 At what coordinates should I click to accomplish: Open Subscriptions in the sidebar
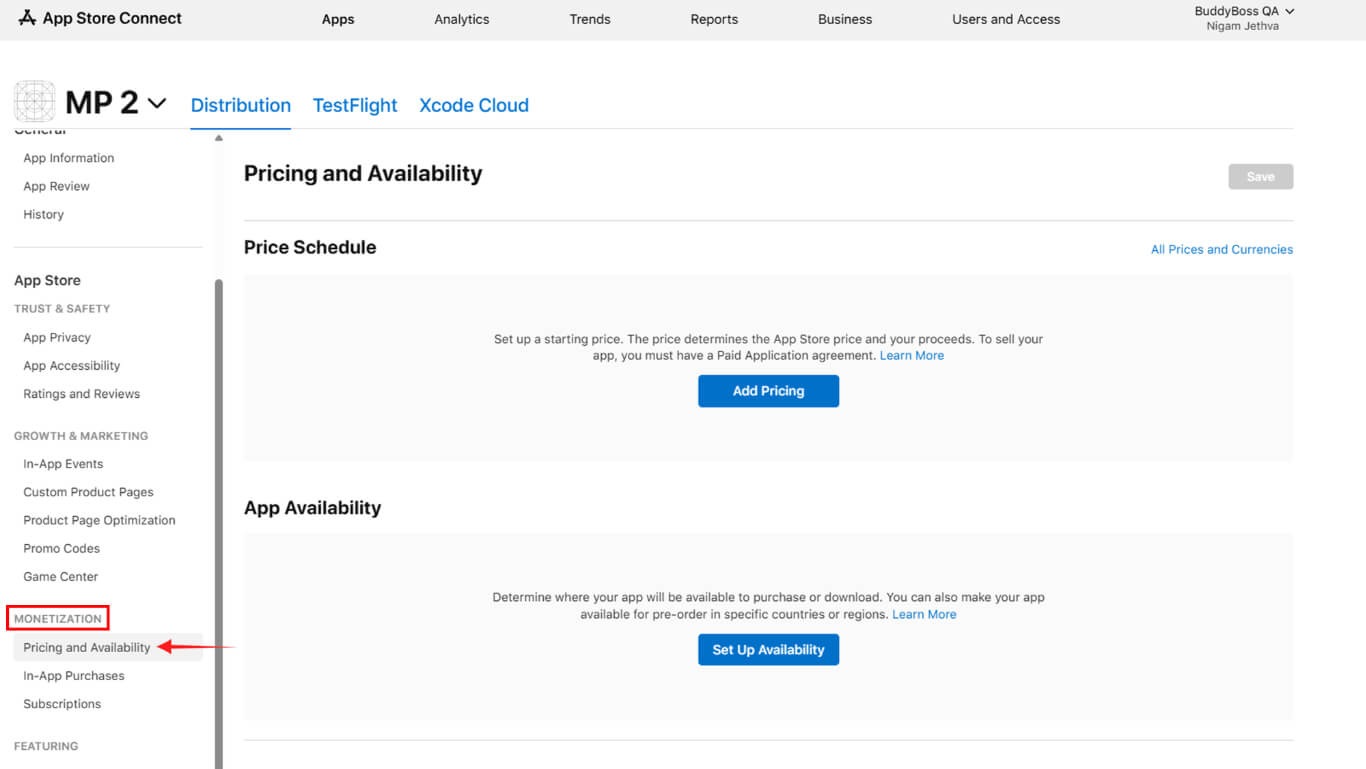coord(62,704)
